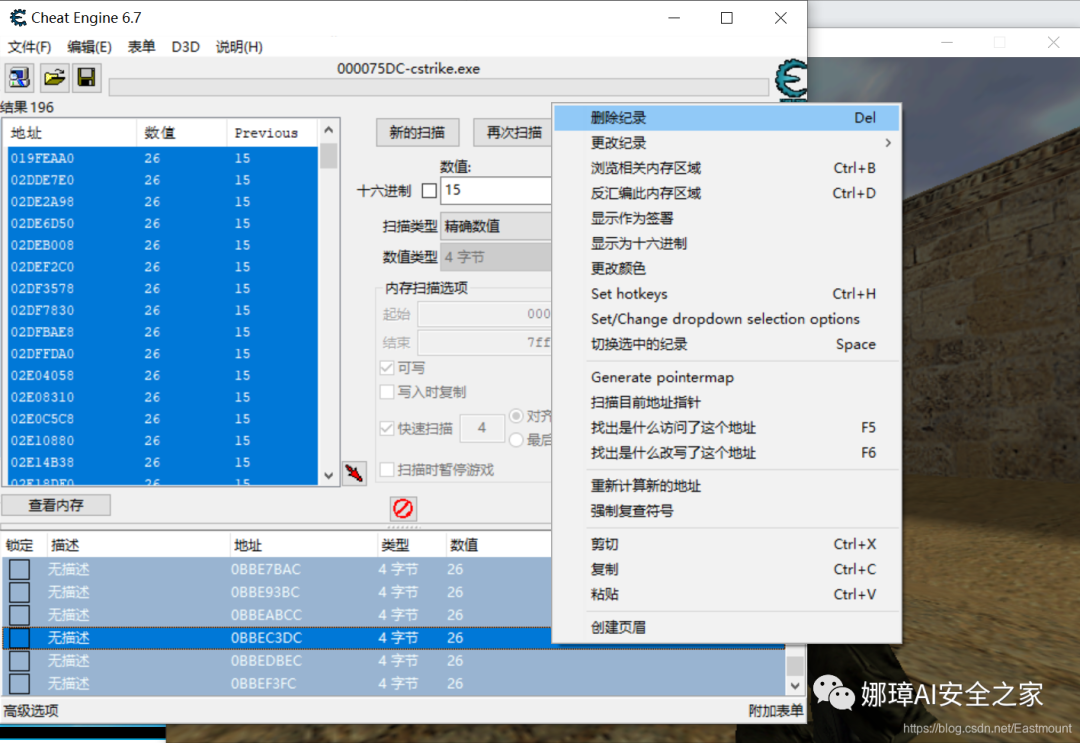Click the 新的扫描 new scan button
This screenshot has width=1080, height=743.
pyautogui.click(x=417, y=132)
